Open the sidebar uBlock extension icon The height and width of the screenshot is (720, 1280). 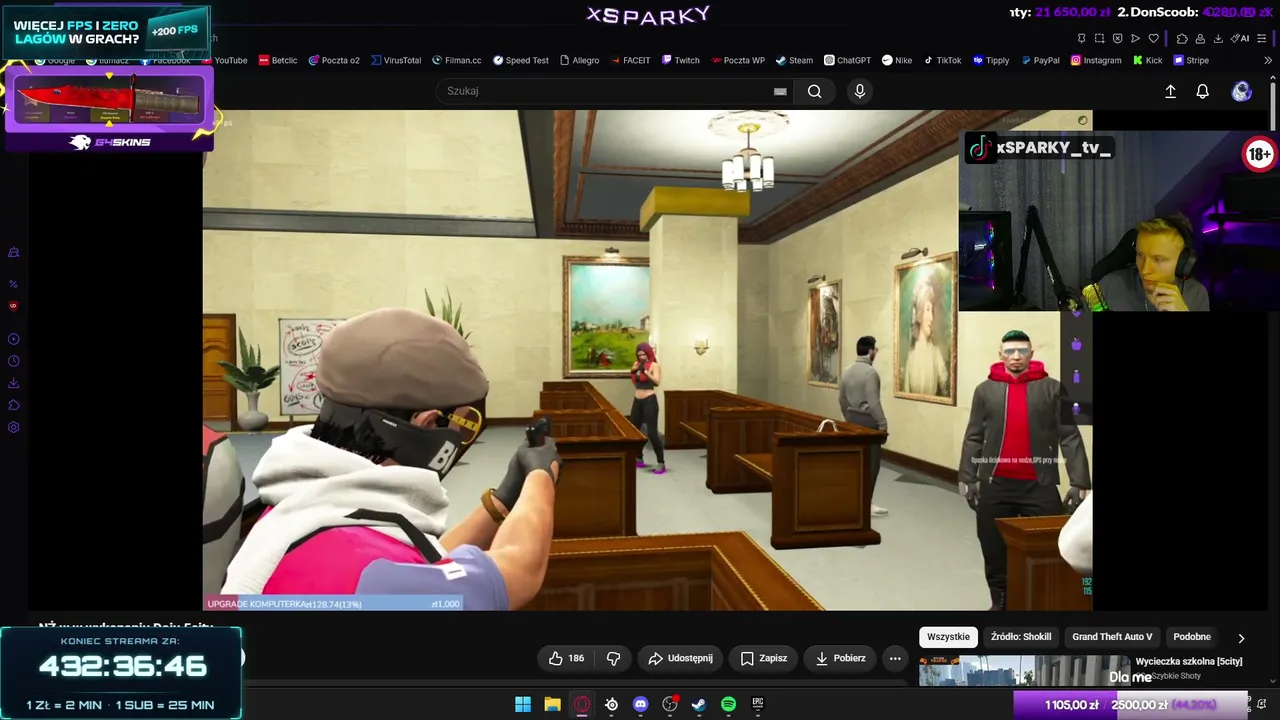point(13,306)
